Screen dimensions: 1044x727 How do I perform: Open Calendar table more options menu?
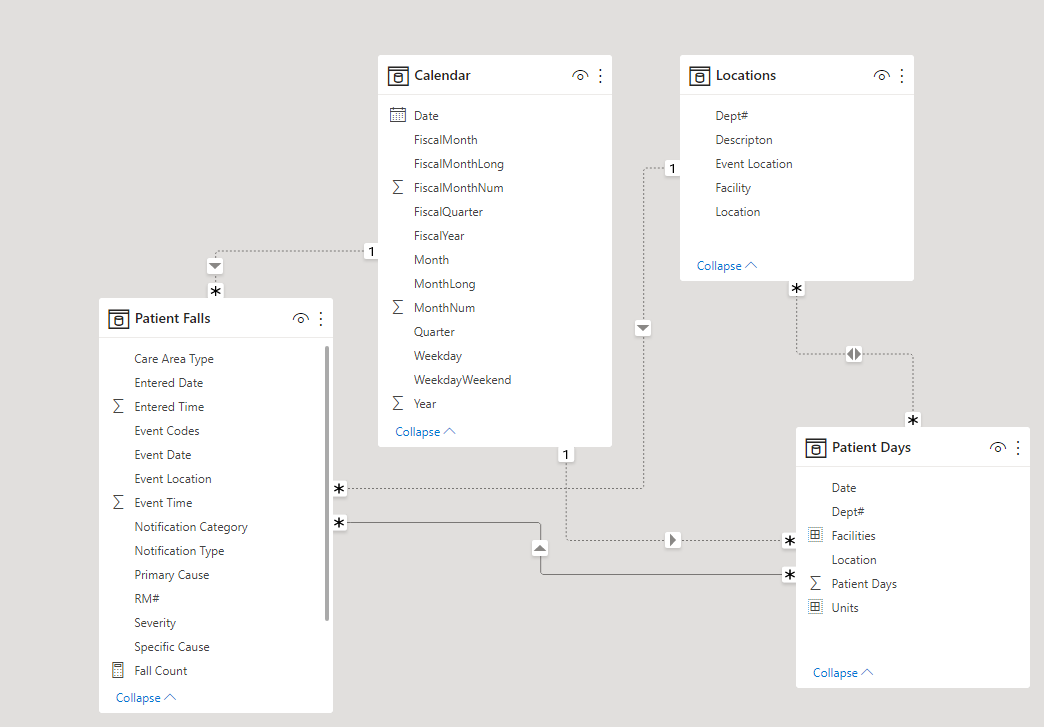click(x=601, y=76)
